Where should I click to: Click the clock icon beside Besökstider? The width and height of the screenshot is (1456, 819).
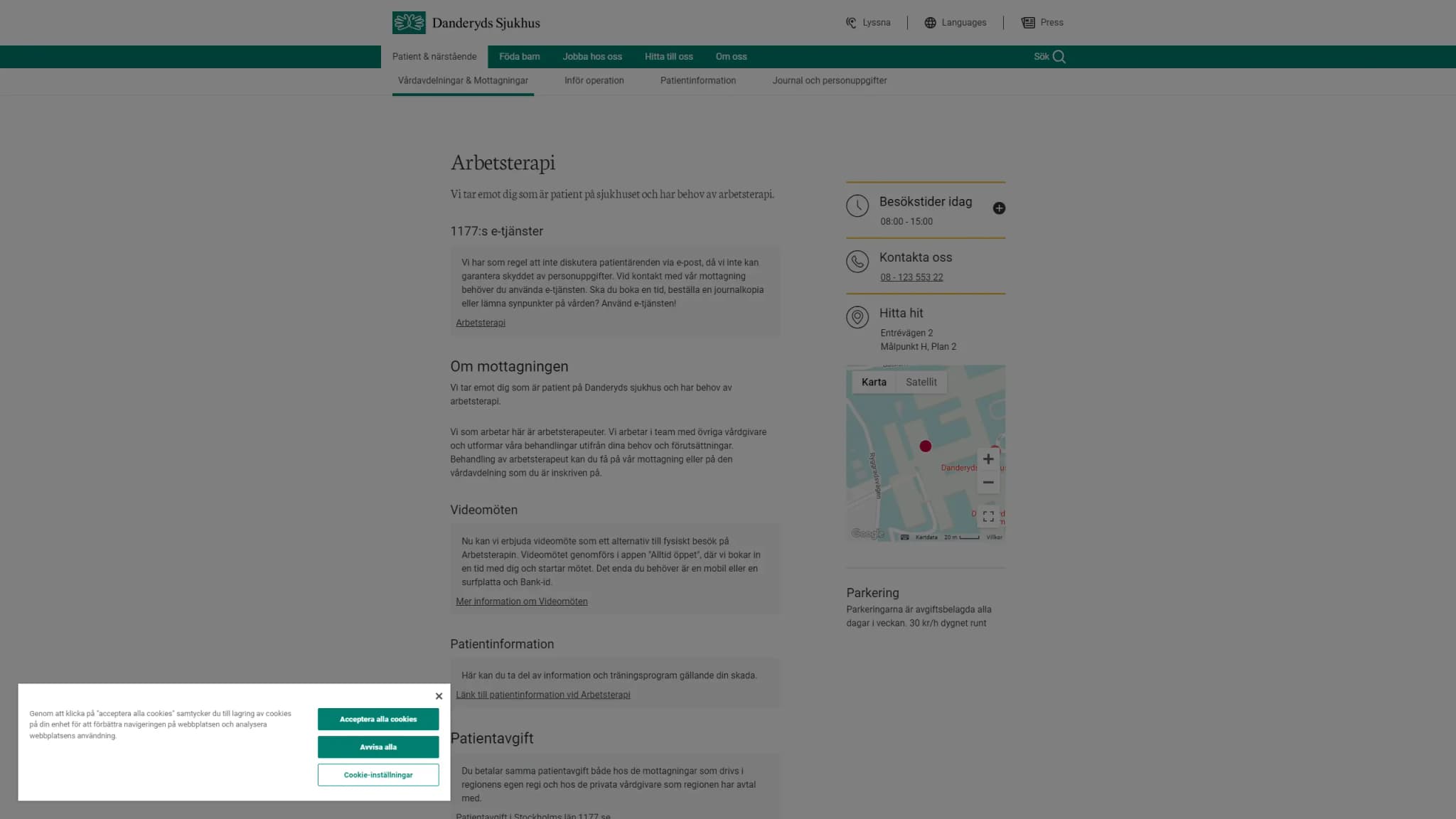(x=857, y=206)
